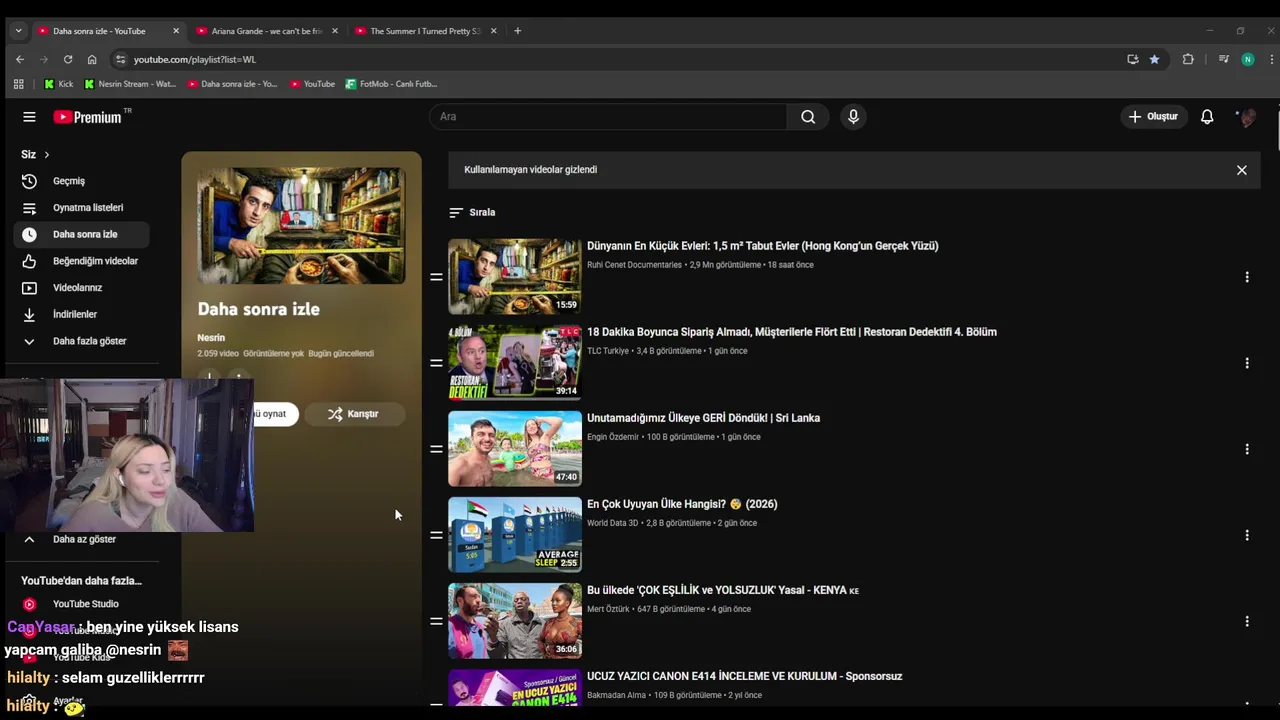The width and height of the screenshot is (1280, 720).
Task: Switch to The Summer I Turned Pretty tab
Action: tap(425, 31)
